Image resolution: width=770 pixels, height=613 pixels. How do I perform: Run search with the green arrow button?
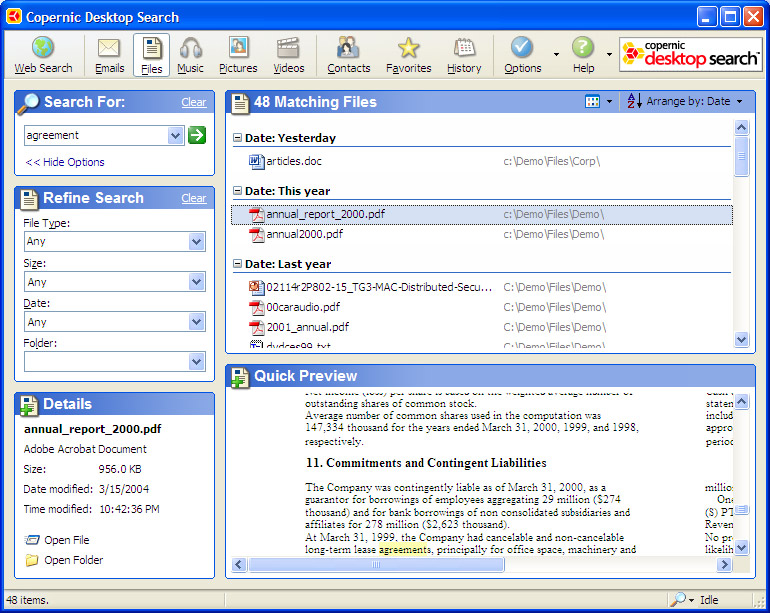coord(197,135)
